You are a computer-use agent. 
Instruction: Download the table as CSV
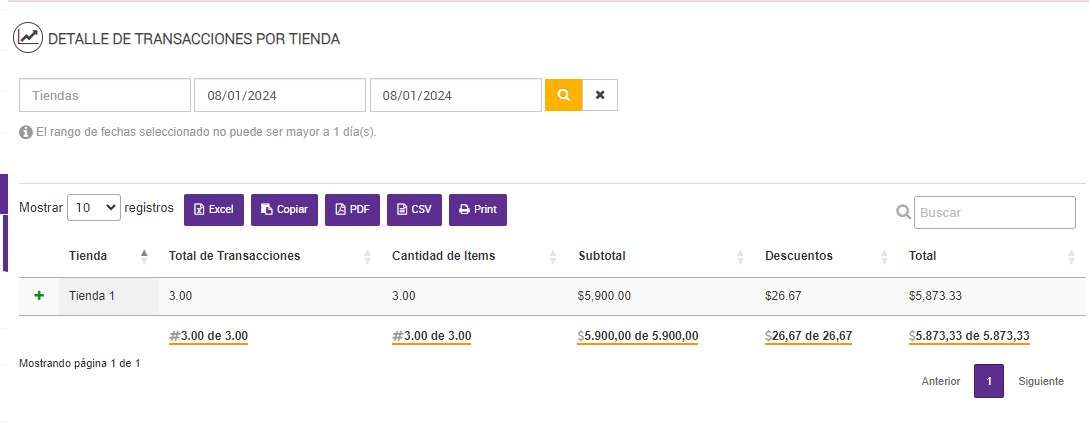pos(414,210)
